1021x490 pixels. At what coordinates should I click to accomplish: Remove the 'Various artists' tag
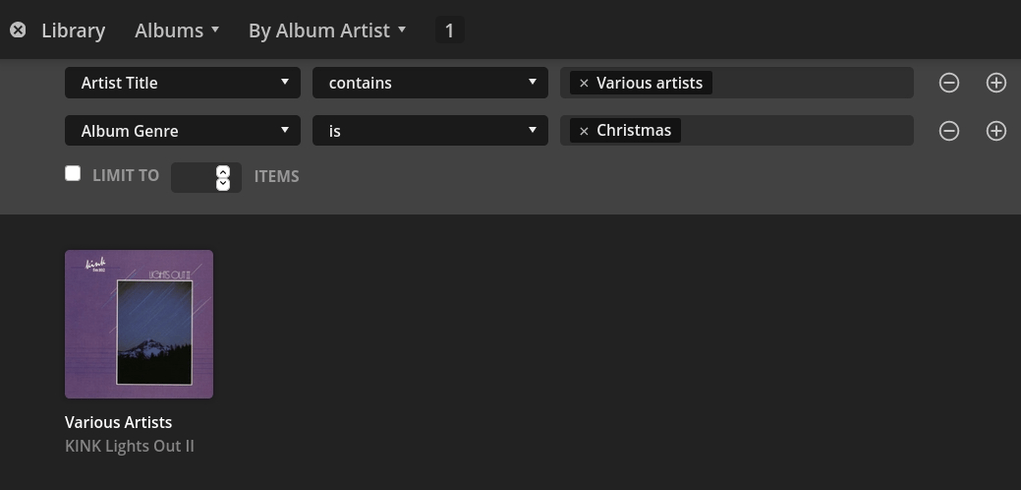coord(584,83)
